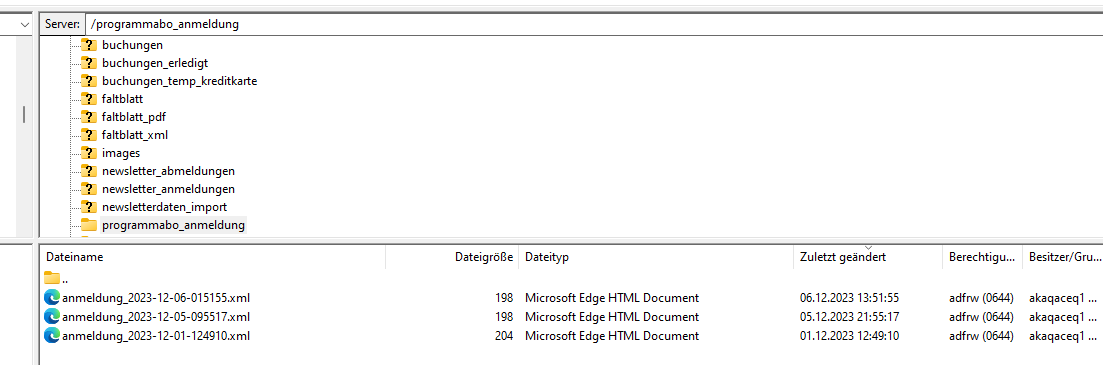1103x365 pixels.
Task: Select the programmabo_anmeldung tree folder
Action: tap(173, 225)
